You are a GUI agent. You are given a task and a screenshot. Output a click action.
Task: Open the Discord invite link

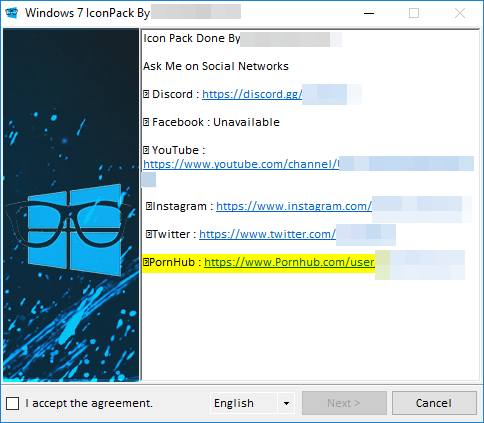252,94
